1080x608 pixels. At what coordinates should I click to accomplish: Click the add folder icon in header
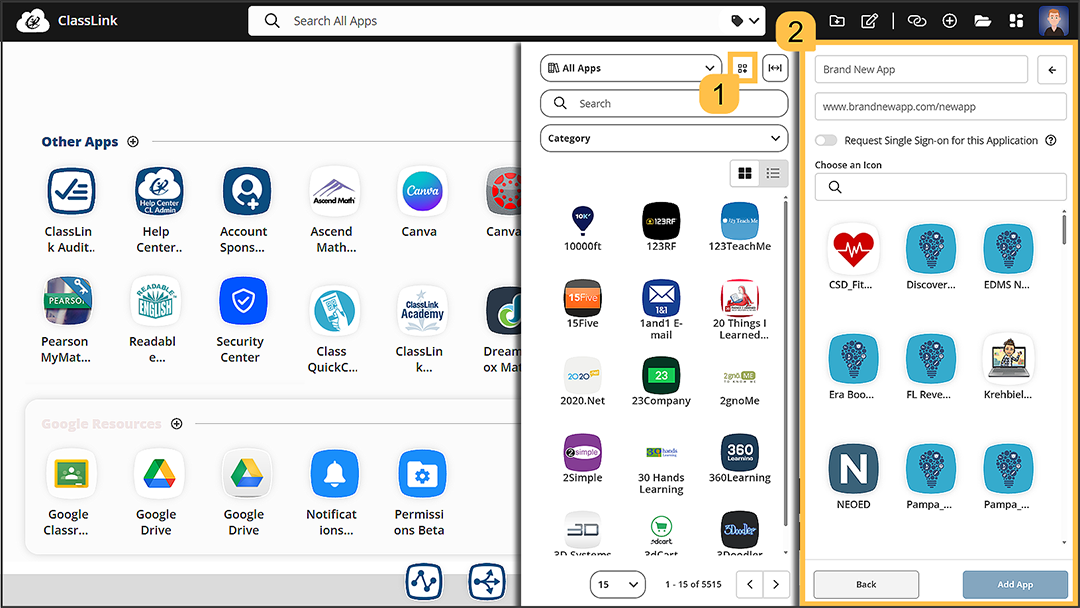pos(837,21)
